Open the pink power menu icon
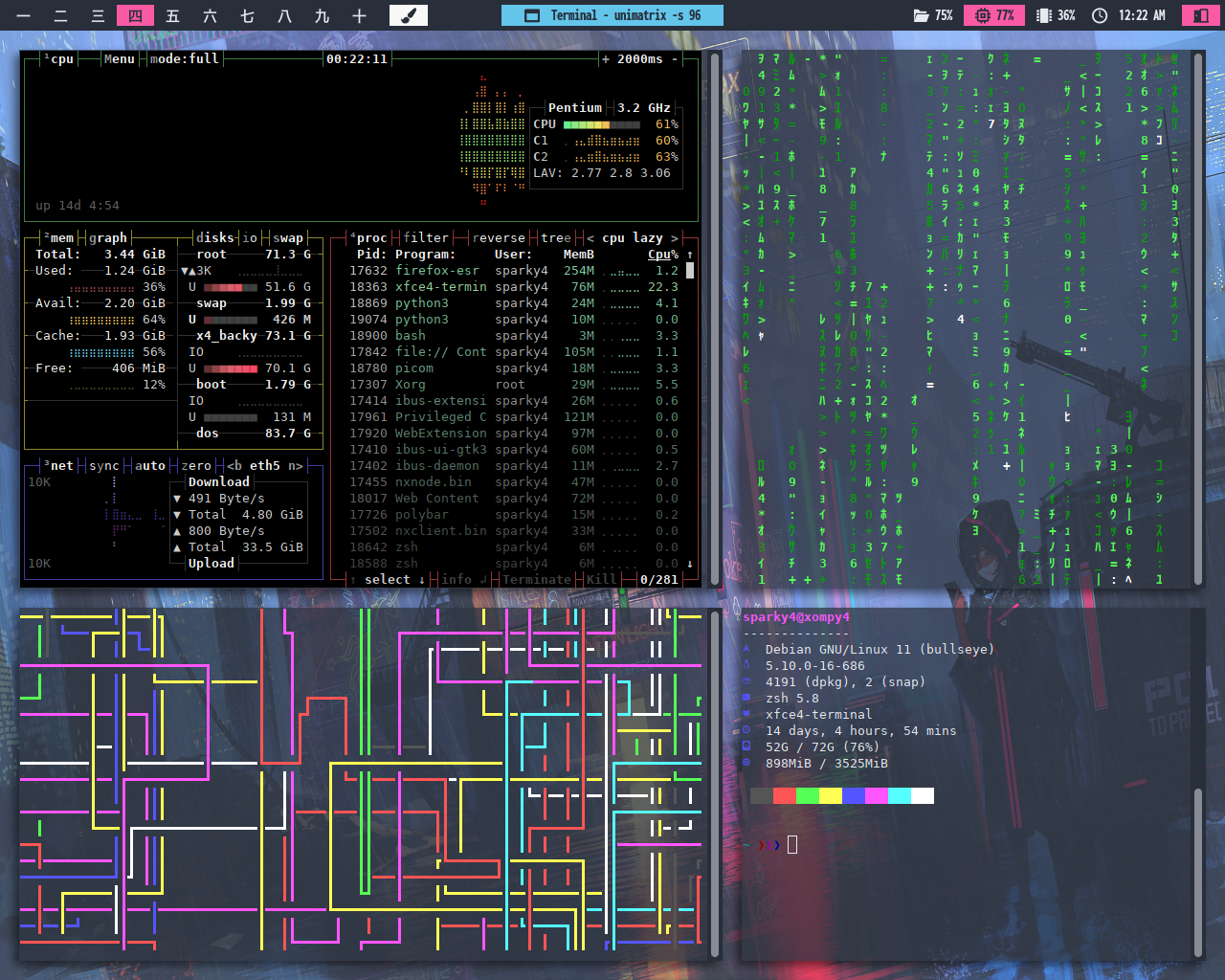 point(1199,15)
